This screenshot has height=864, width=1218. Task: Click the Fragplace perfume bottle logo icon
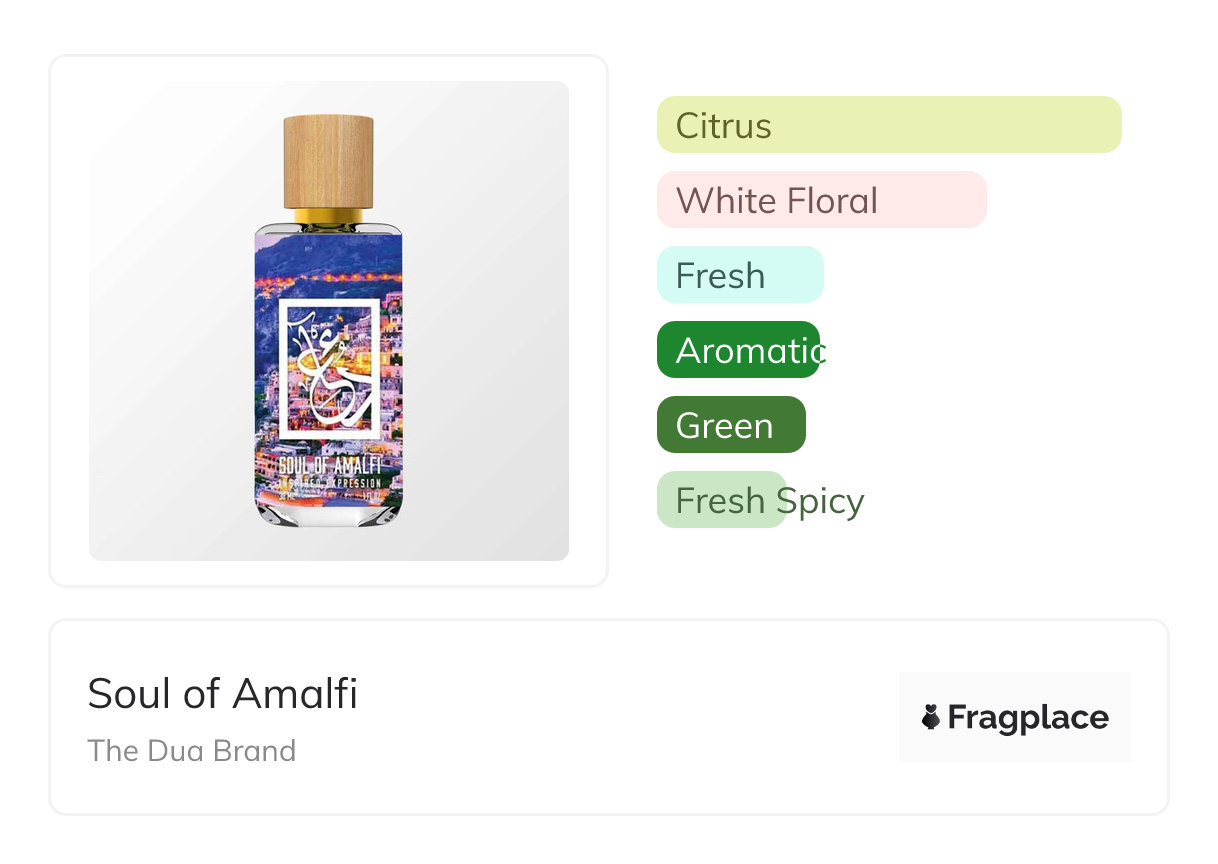pos(931,717)
